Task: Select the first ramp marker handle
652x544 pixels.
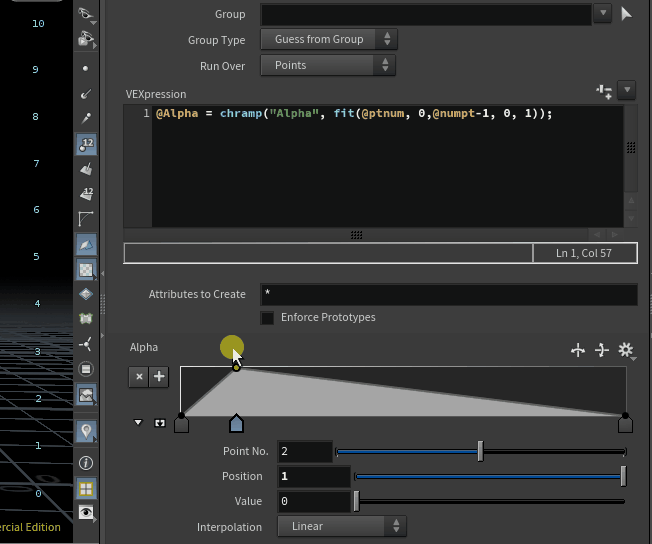Action: [181, 423]
